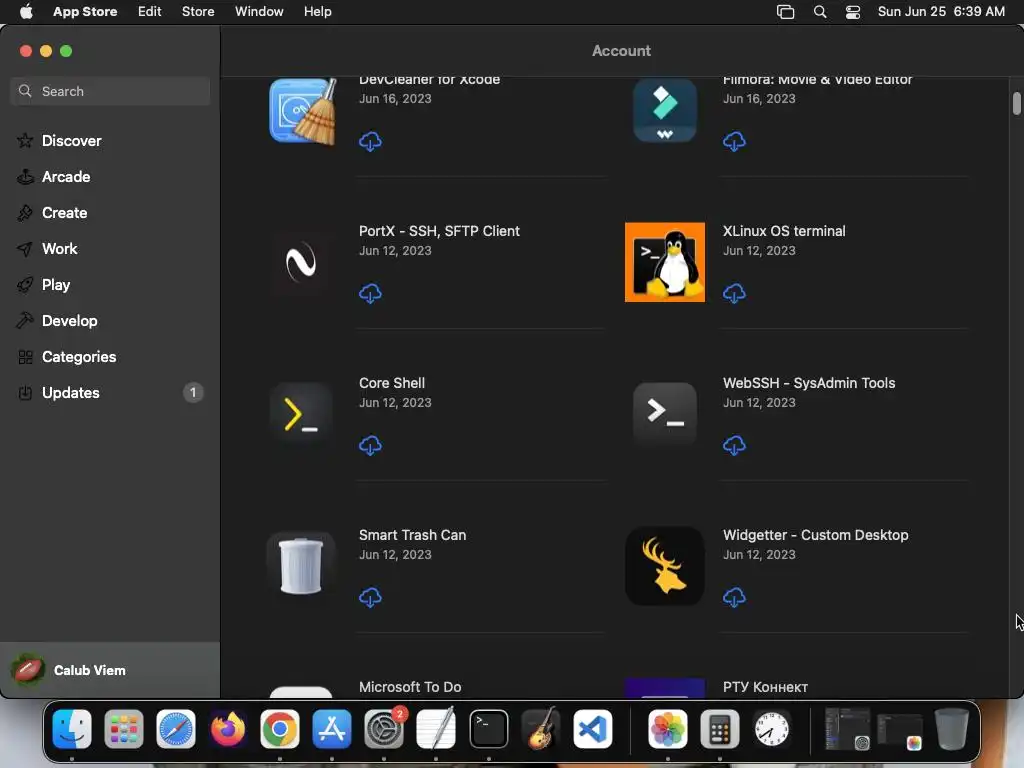The height and width of the screenshot is (768, 1024).
Task: Open the App Store menu
Action: pyautogui.click(x=85, y=12)
